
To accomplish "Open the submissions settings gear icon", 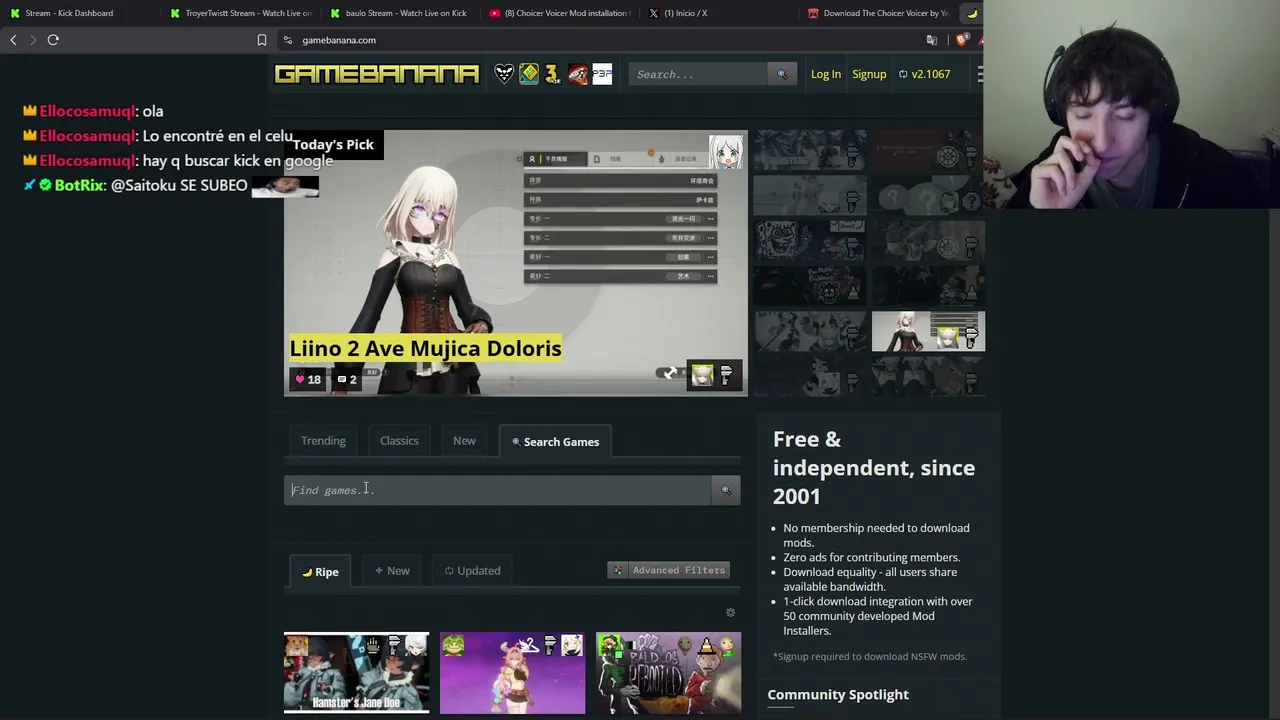I will 730,613.
